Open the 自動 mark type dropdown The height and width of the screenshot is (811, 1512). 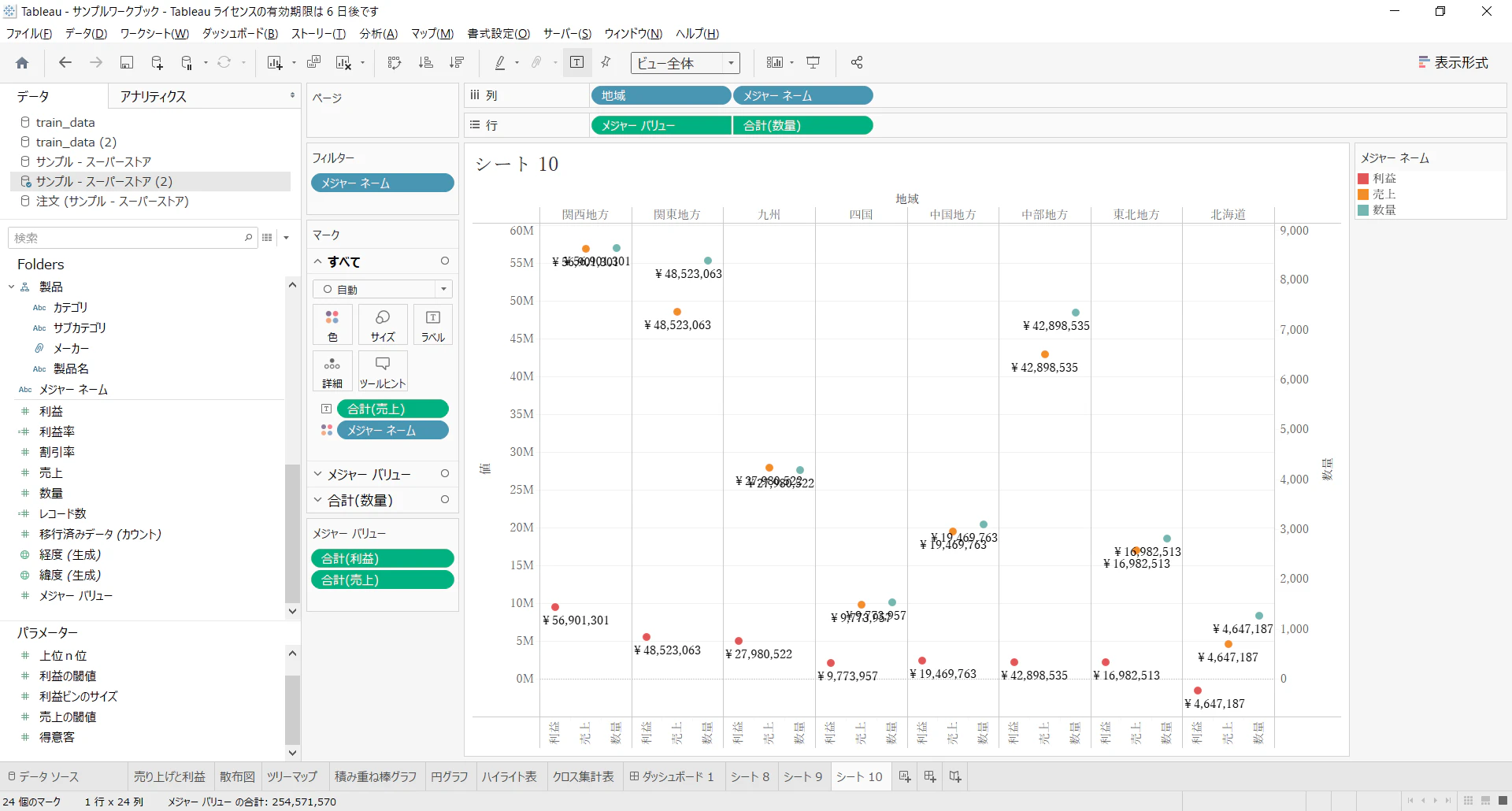click(x=383, y=289)
